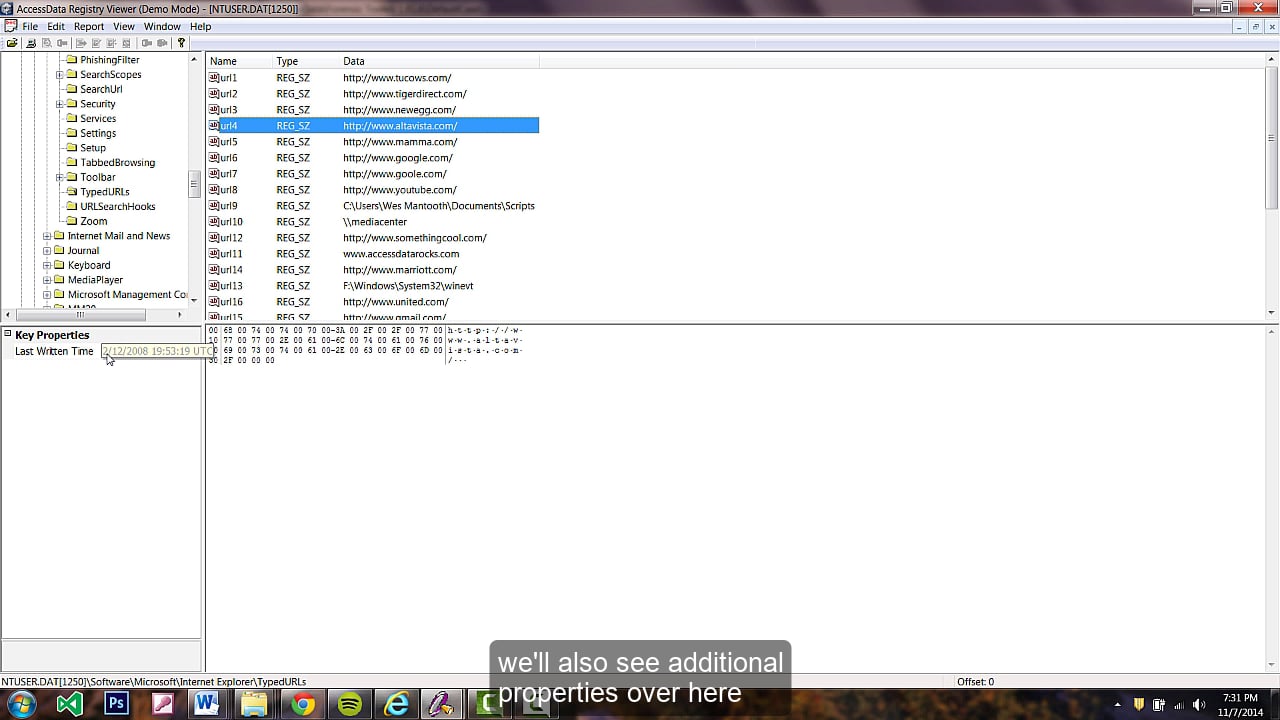Sort values by the Name column header
The width and height of the screenshot is (1280, 720).
tap(239, 61)
